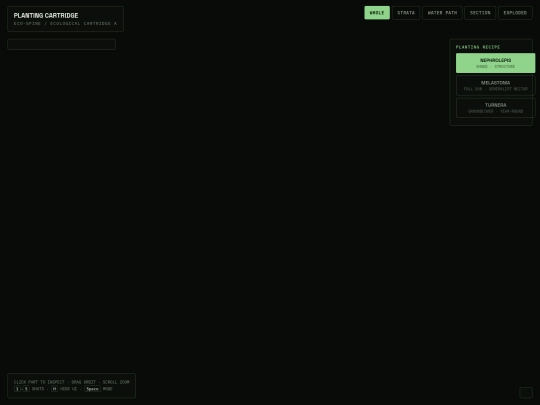Switch to the WHOLE view mode
Image resolution: width=540 pixels, height=405 pixels.
tap(377, 13)
